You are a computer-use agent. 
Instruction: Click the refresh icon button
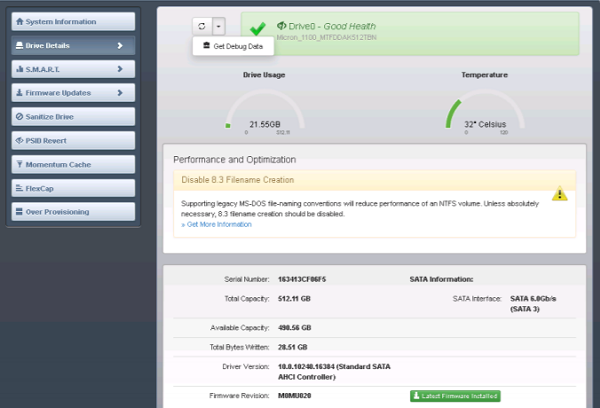[202, 26]
